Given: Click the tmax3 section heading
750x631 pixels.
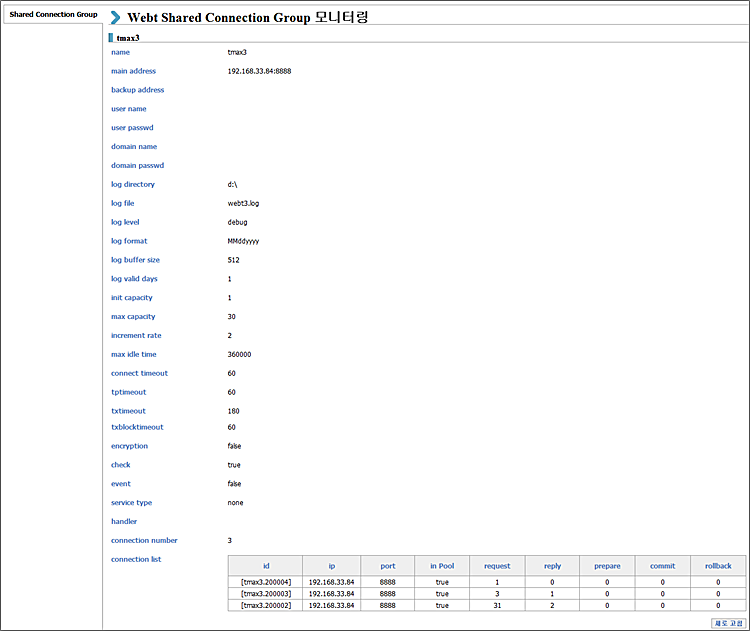Looking at the screenshot, I should tap(128, 37).
